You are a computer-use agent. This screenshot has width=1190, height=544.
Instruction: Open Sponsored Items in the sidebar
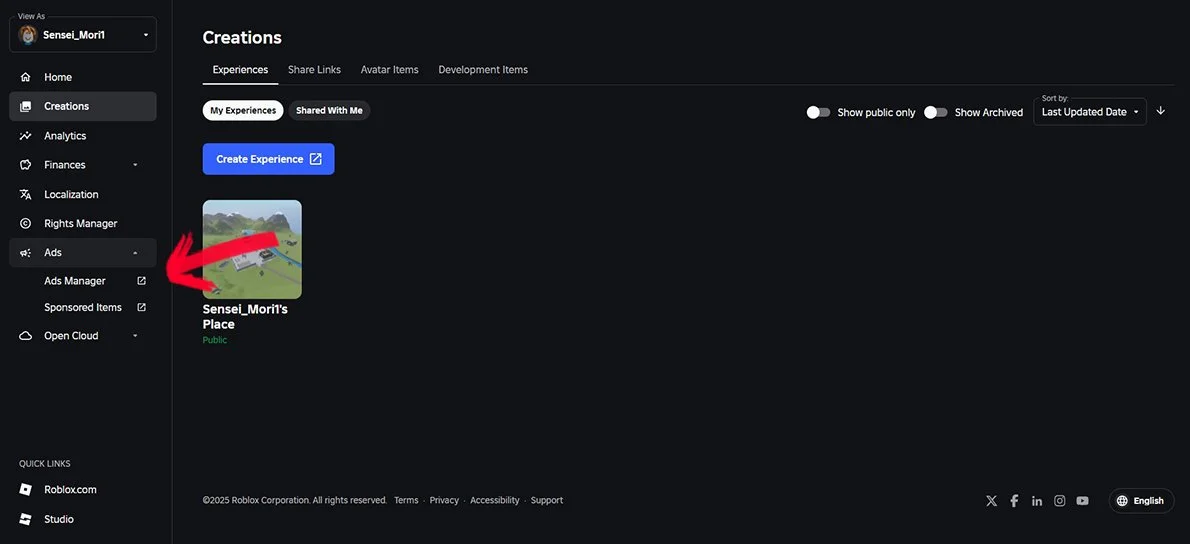[x=83, y=307]
